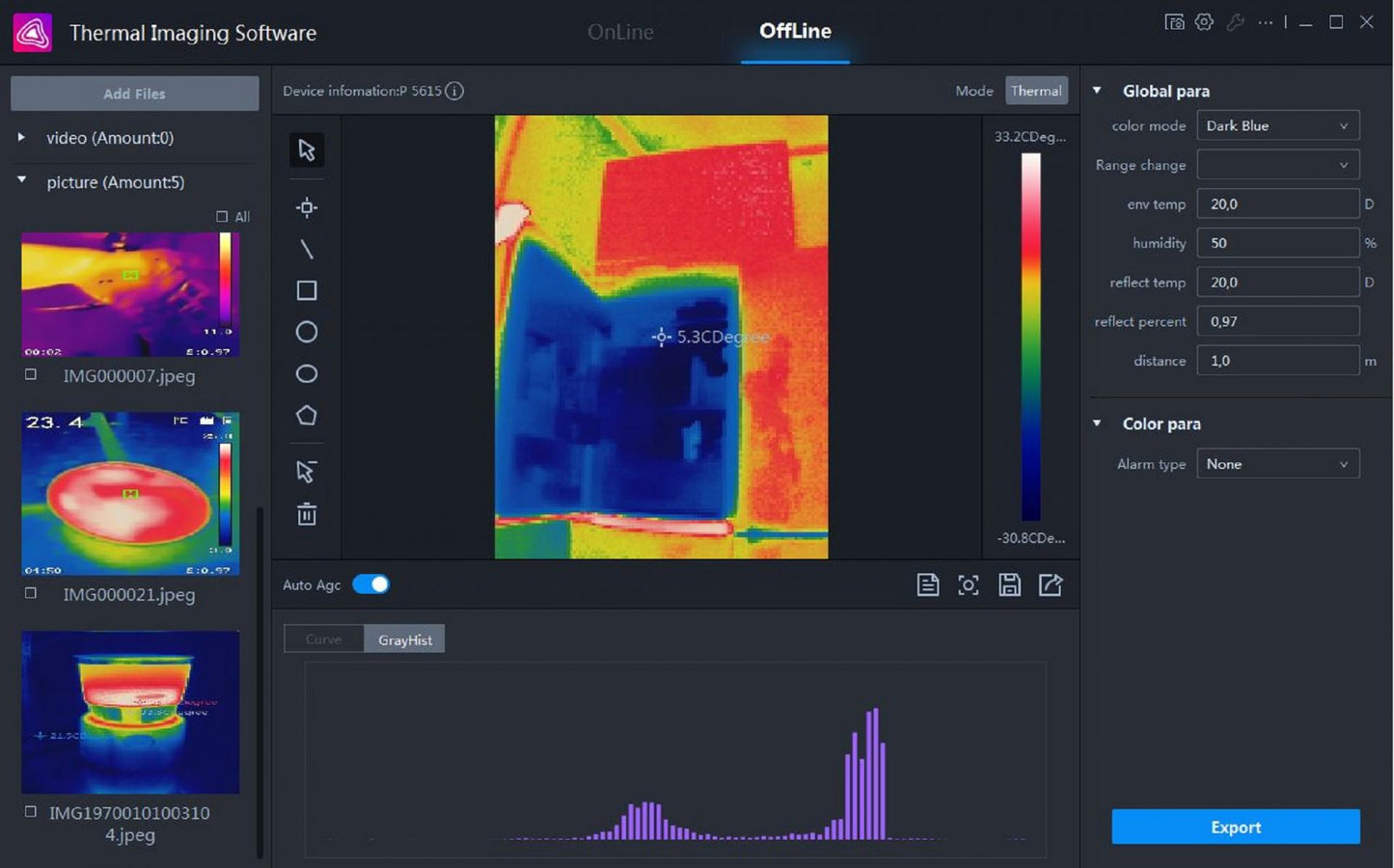1394x868 pixels.
Task: Pick the polygon region tool
Action: coord(307,416)
